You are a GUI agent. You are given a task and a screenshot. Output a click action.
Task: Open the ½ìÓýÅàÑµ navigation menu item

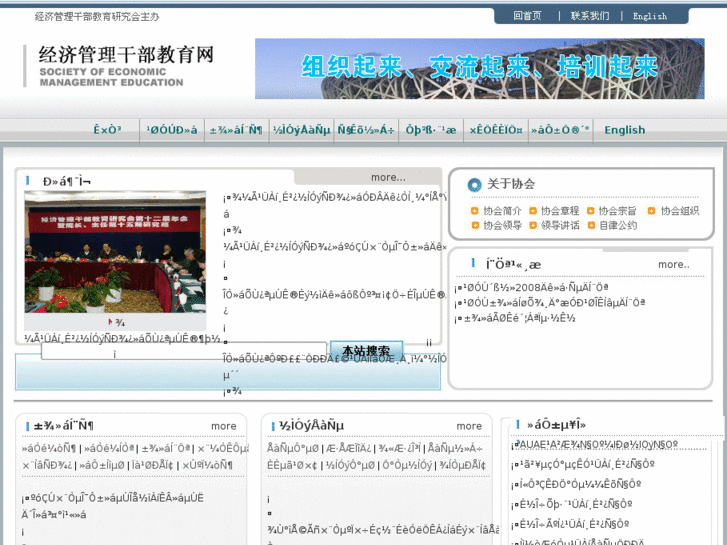(301, 130)
